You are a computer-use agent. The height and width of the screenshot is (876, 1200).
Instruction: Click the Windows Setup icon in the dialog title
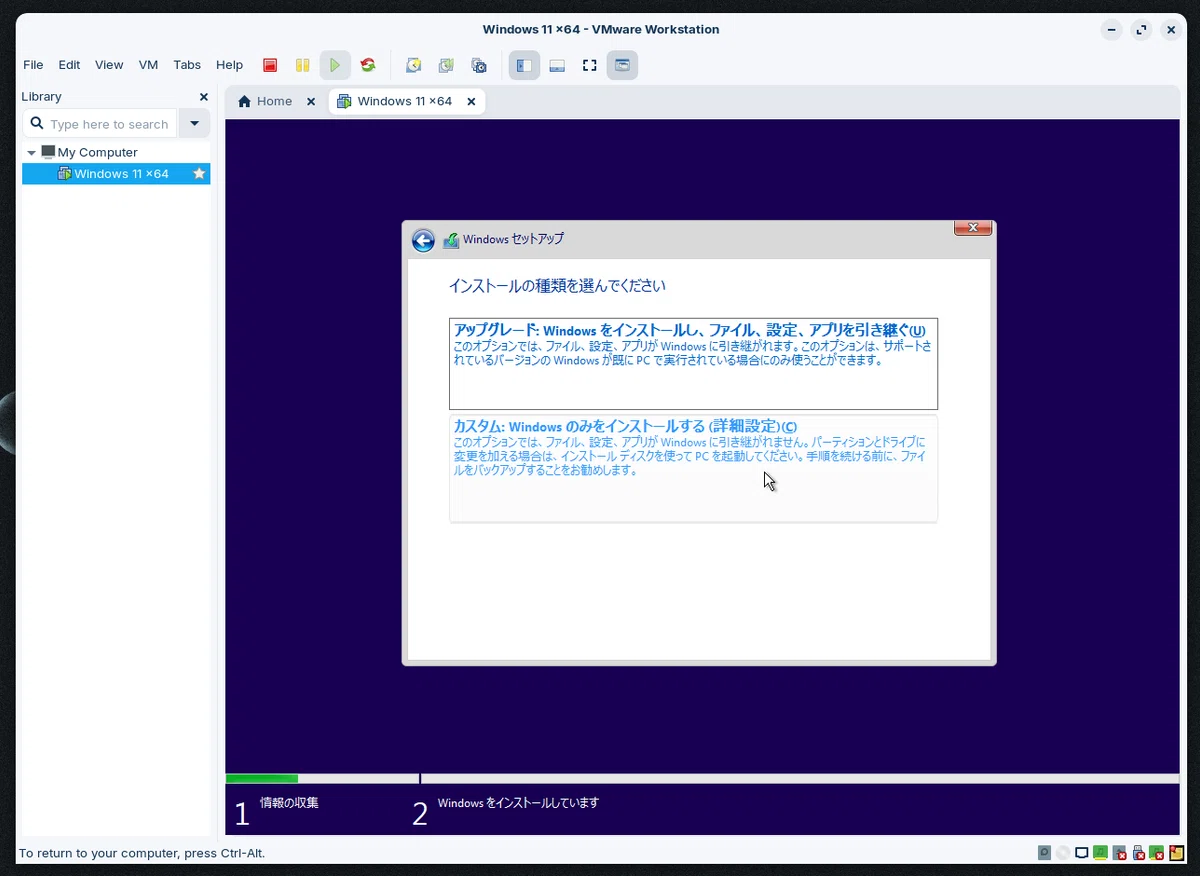tap(451, 240)
